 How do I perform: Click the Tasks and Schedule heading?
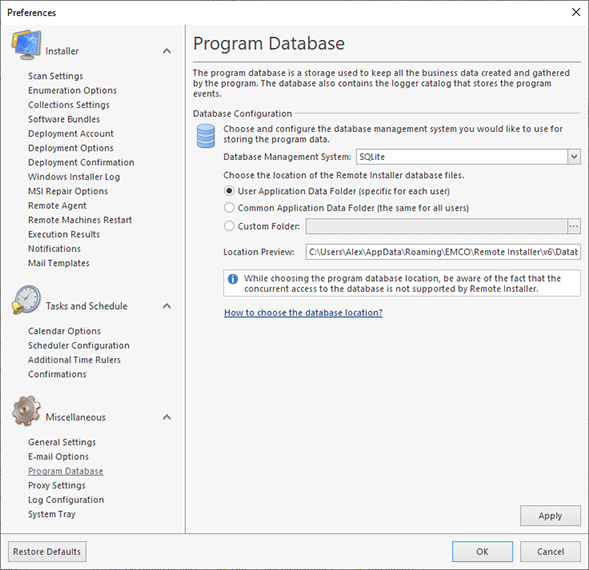[x=86, y=306]
